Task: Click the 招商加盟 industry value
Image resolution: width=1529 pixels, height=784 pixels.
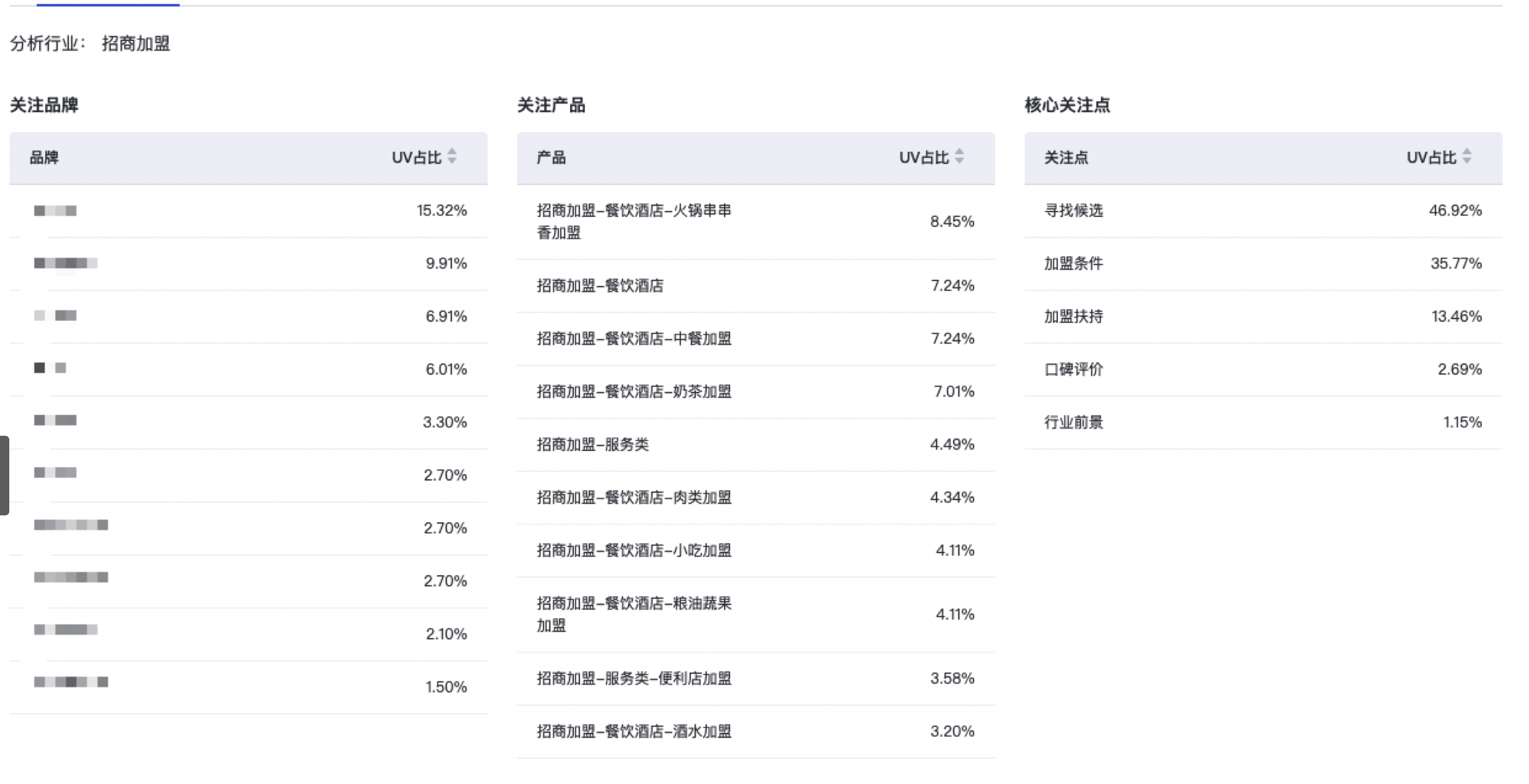Action: tap(136, 44)
